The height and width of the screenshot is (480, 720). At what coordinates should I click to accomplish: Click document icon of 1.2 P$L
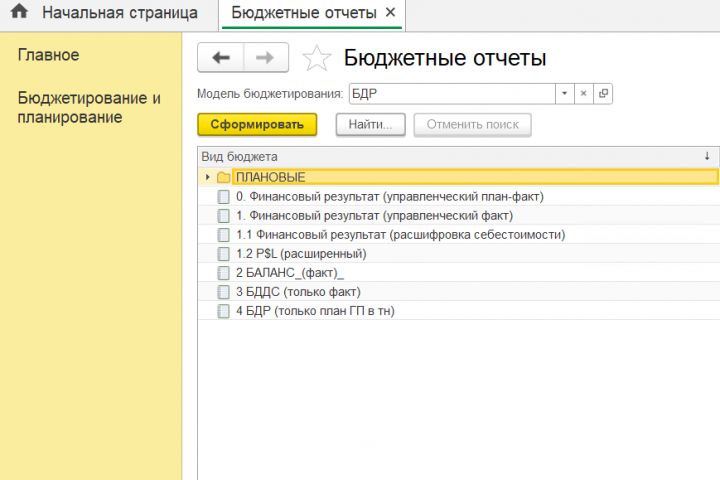[x=224, y=254]
